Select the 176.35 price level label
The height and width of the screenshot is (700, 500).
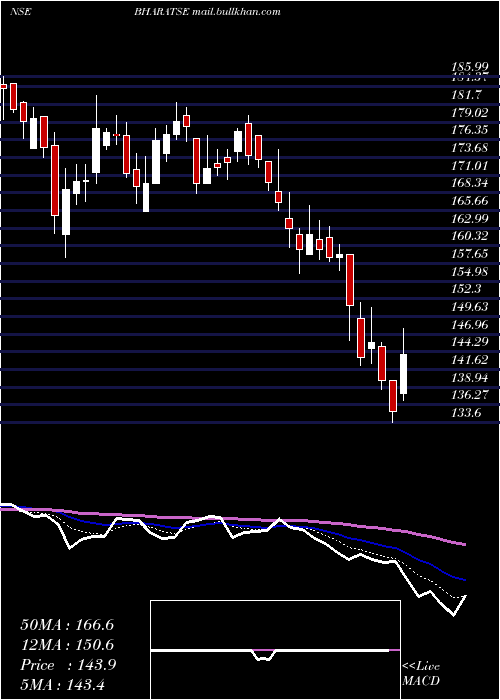[470, 130]
